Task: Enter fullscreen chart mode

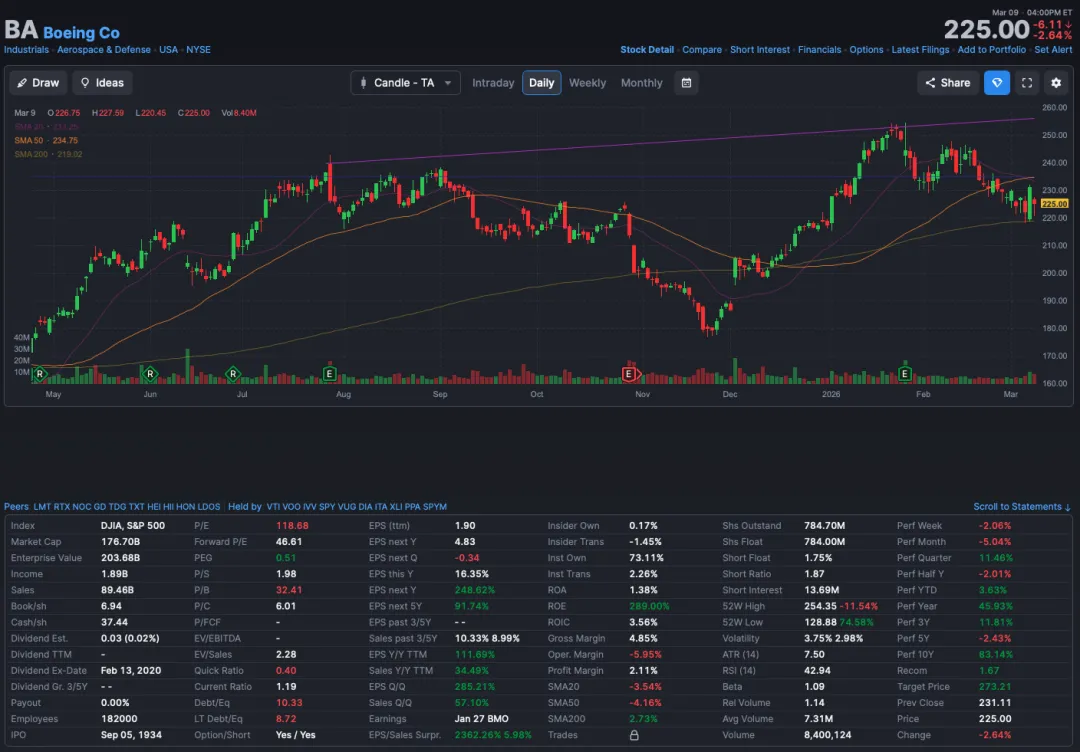Action: click(1027, 83)
